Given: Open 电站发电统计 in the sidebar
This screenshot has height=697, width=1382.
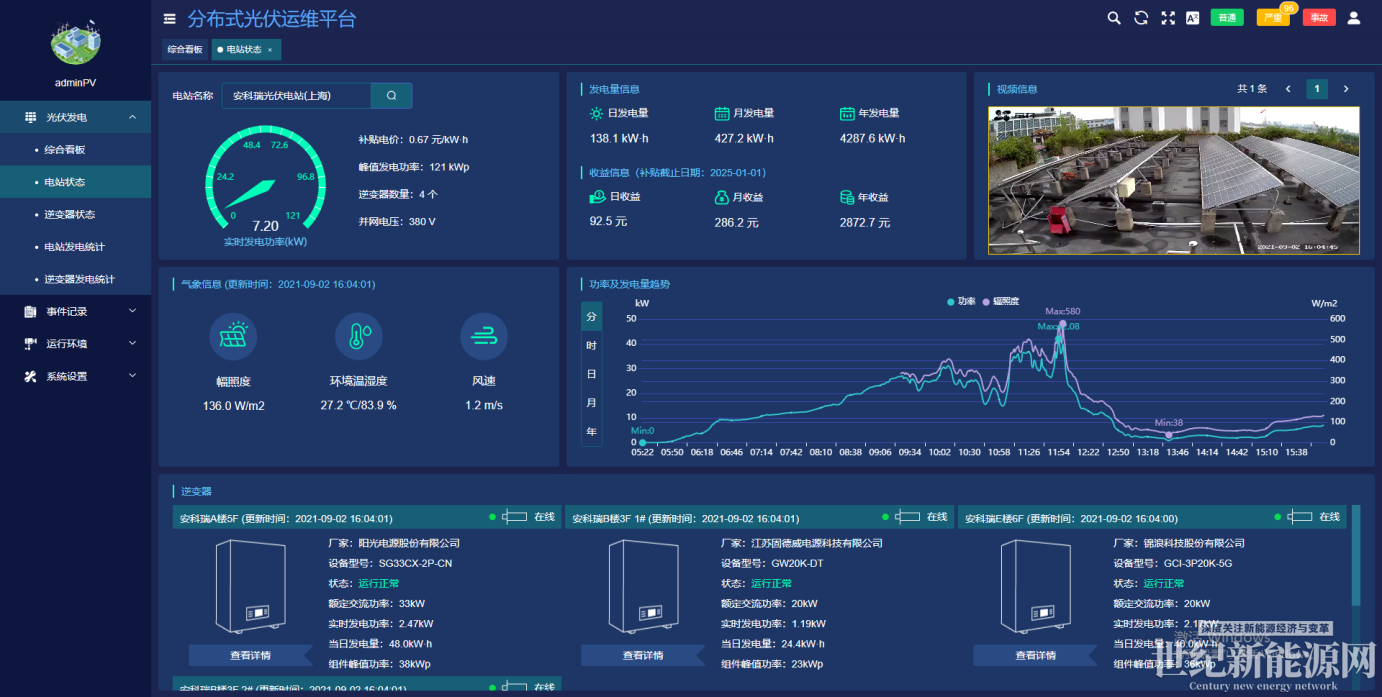Looking at the screenshot, I should 75,246.
